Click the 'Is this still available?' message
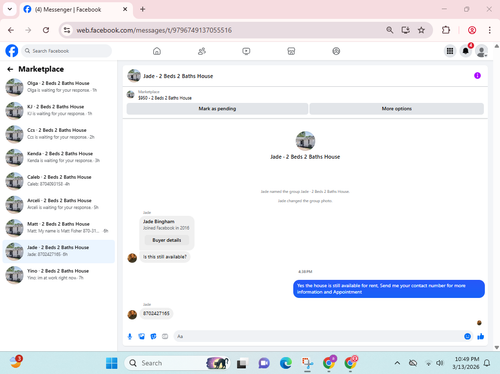500x374 pixels. tap(165, 257)
